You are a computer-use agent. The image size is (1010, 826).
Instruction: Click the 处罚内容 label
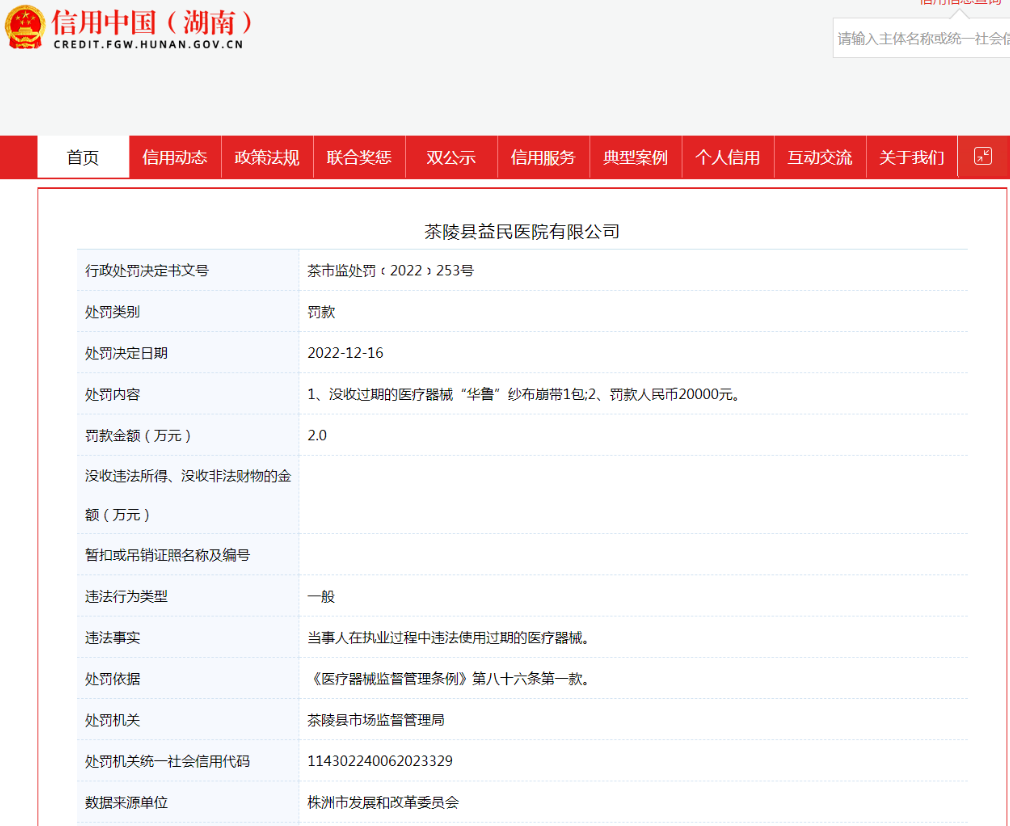tap(113, 394)
